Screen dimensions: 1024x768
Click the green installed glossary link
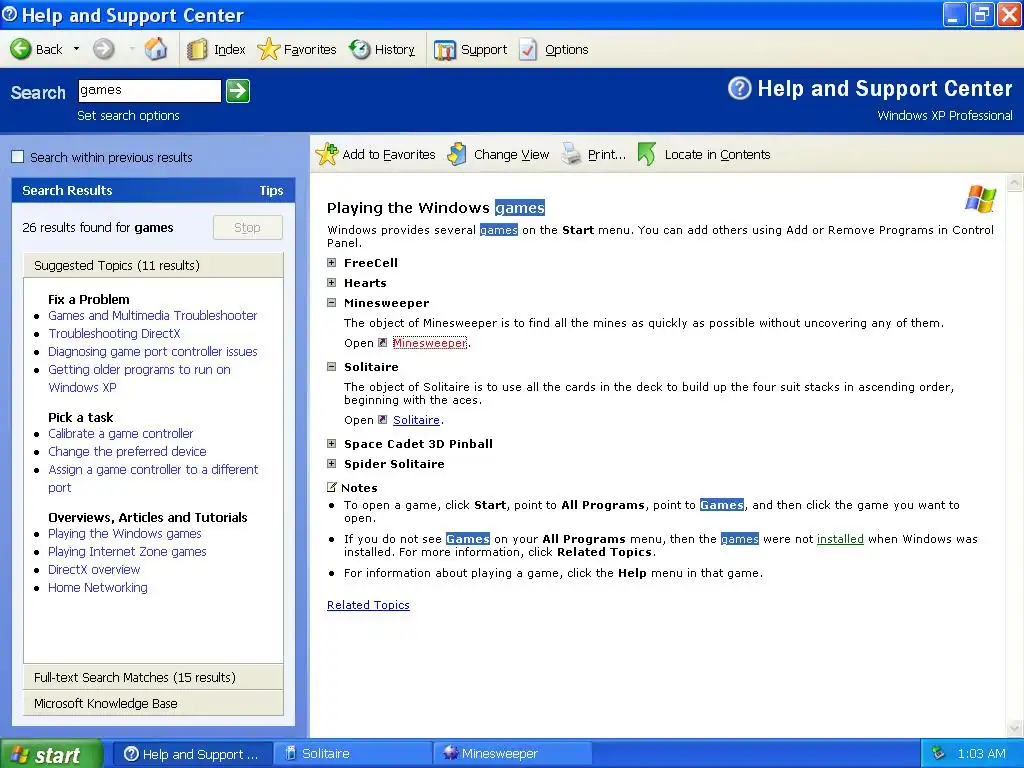tap(840, 539)
